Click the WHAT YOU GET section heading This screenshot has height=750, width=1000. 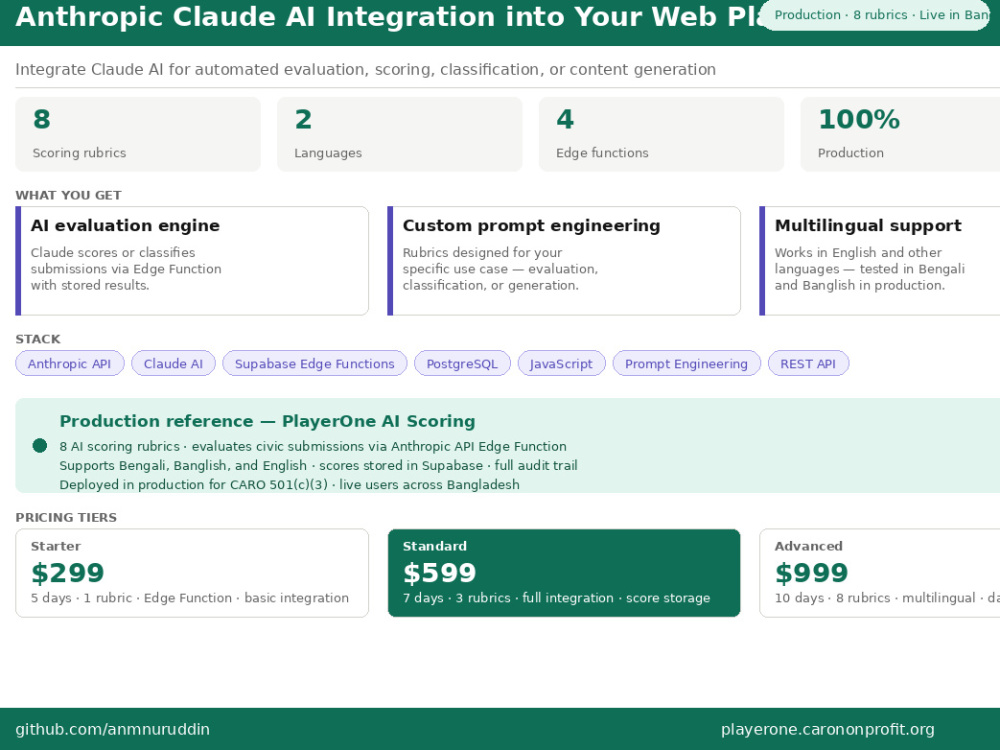click(68, 195)
